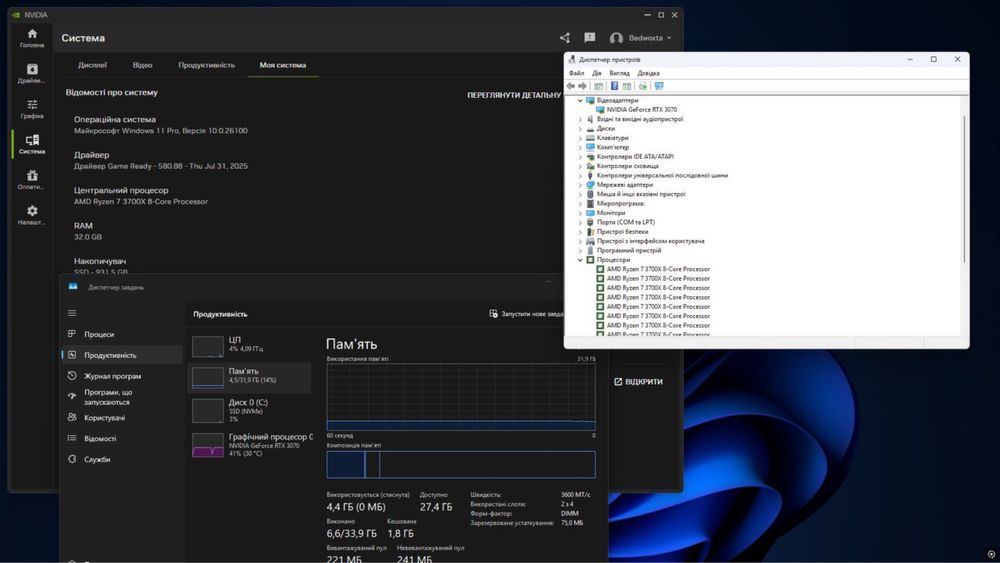
Task: Click the user avatar next to Bedwoxta
Action: pos(616,38)
